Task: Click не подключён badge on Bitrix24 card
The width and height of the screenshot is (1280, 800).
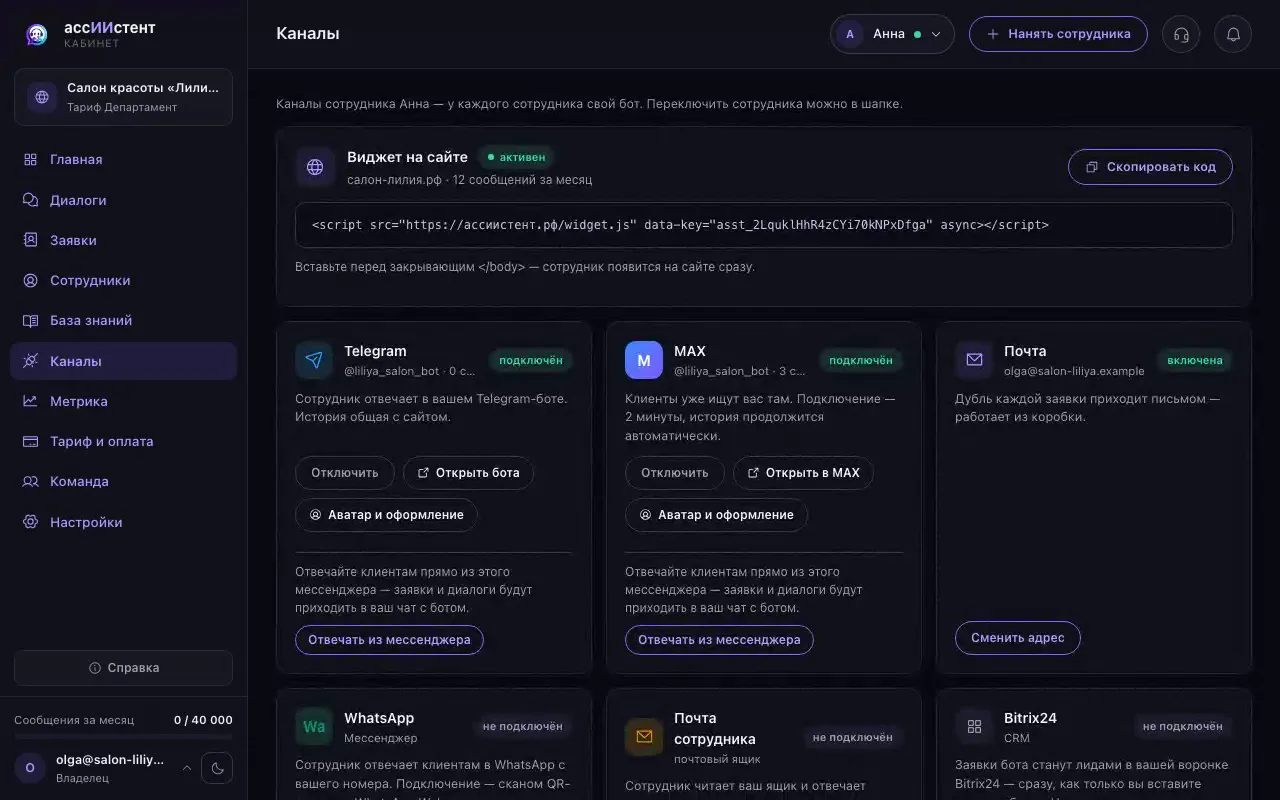Action: 1182,727
